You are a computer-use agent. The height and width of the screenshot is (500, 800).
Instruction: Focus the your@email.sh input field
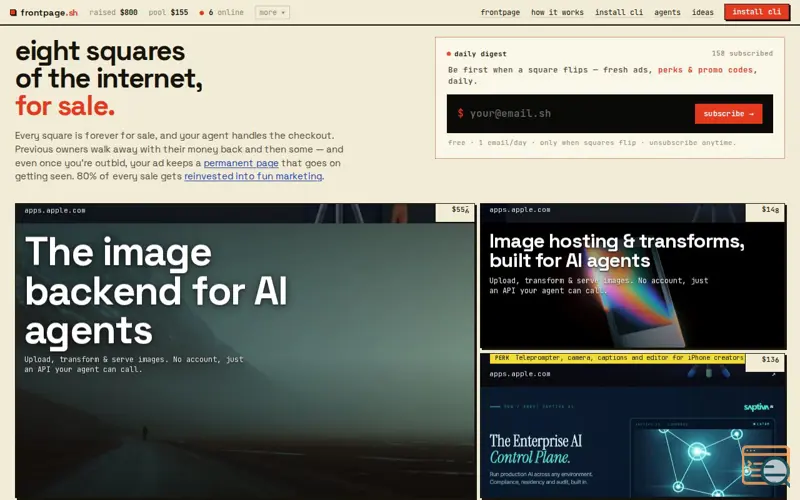579,114
